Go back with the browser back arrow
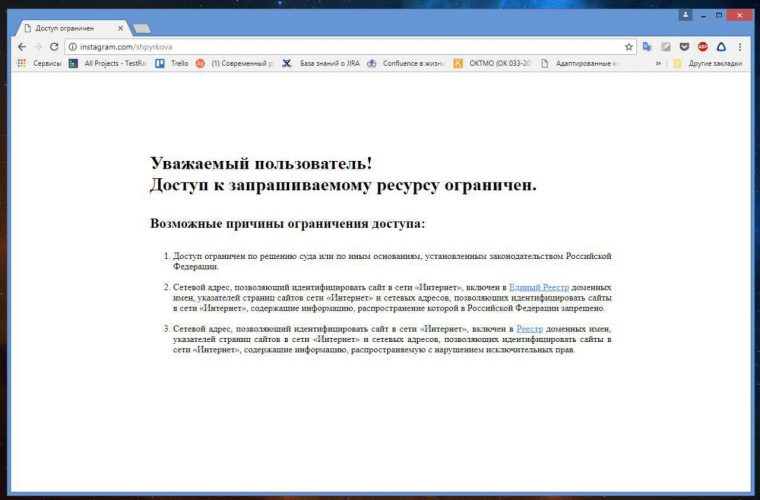The image size is (760, 500). pos(22,47)
